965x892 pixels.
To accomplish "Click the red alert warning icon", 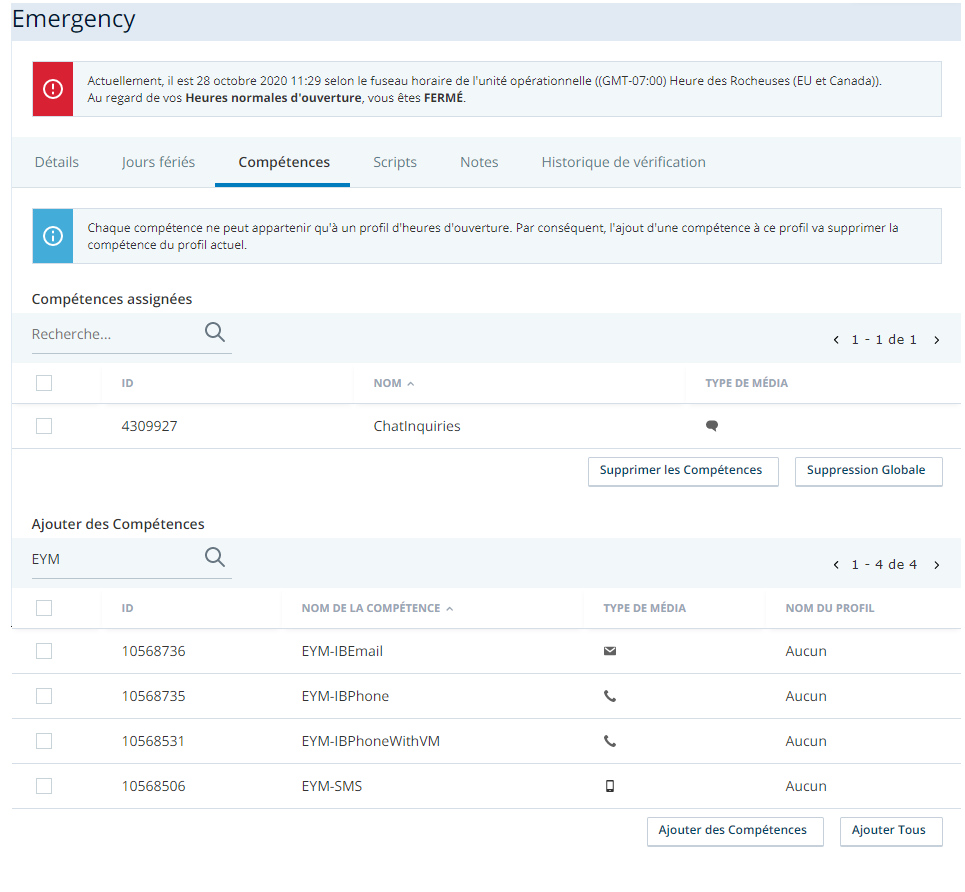I will (53, 89).
